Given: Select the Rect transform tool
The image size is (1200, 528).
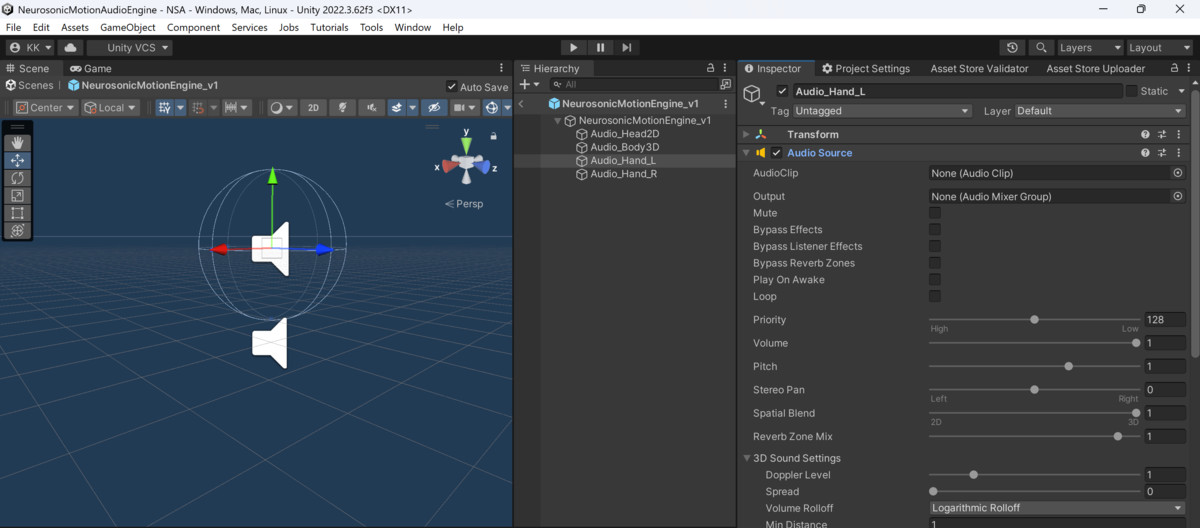Looking at the screenshot, I should [17, 213].
